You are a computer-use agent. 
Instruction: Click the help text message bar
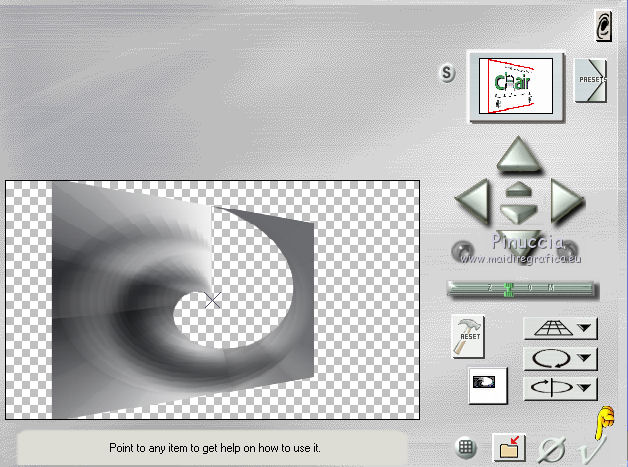(213, 448)
